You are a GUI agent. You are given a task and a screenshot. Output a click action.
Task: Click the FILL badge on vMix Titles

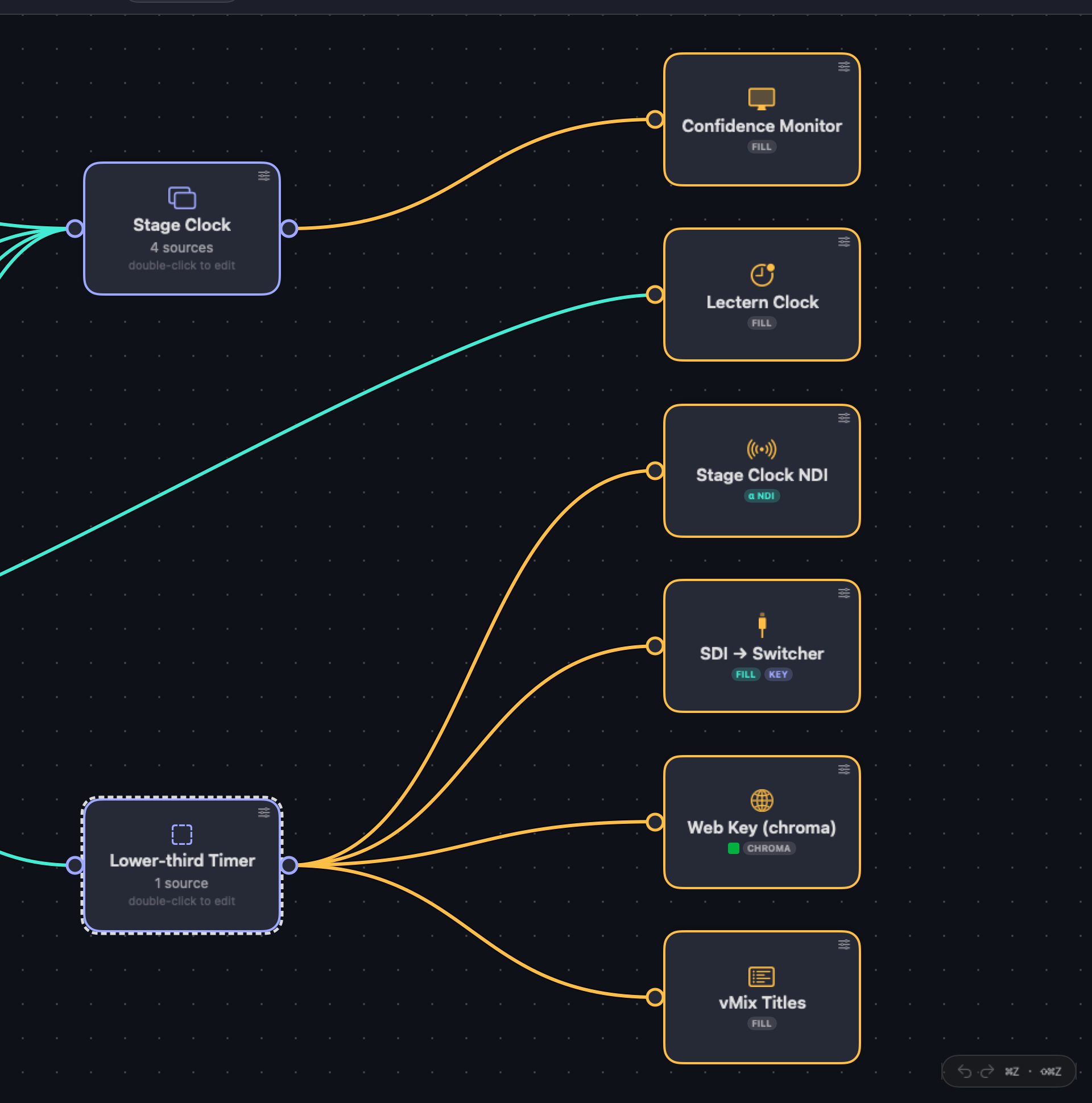(x=762, y=1023)
